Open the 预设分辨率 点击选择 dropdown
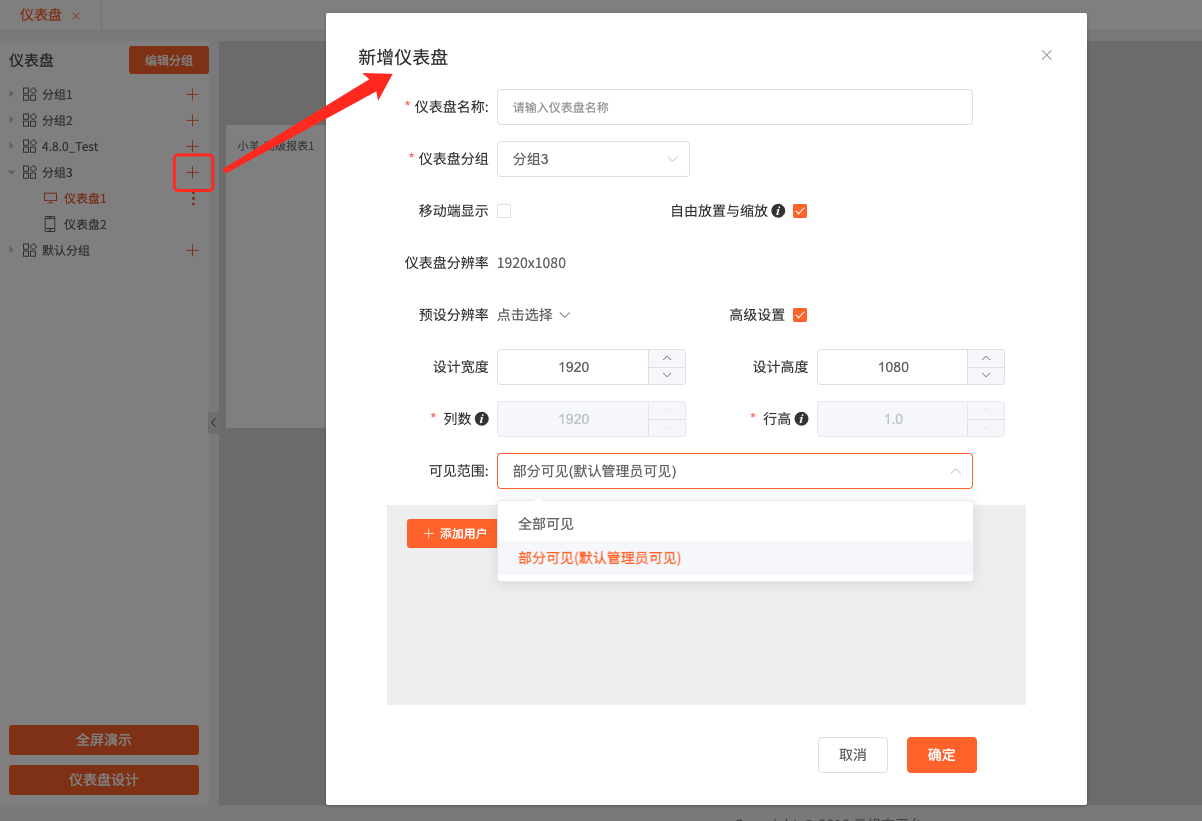Image resolution: width=1202 pixels, height=821 pixels. [x=534, y=315]
